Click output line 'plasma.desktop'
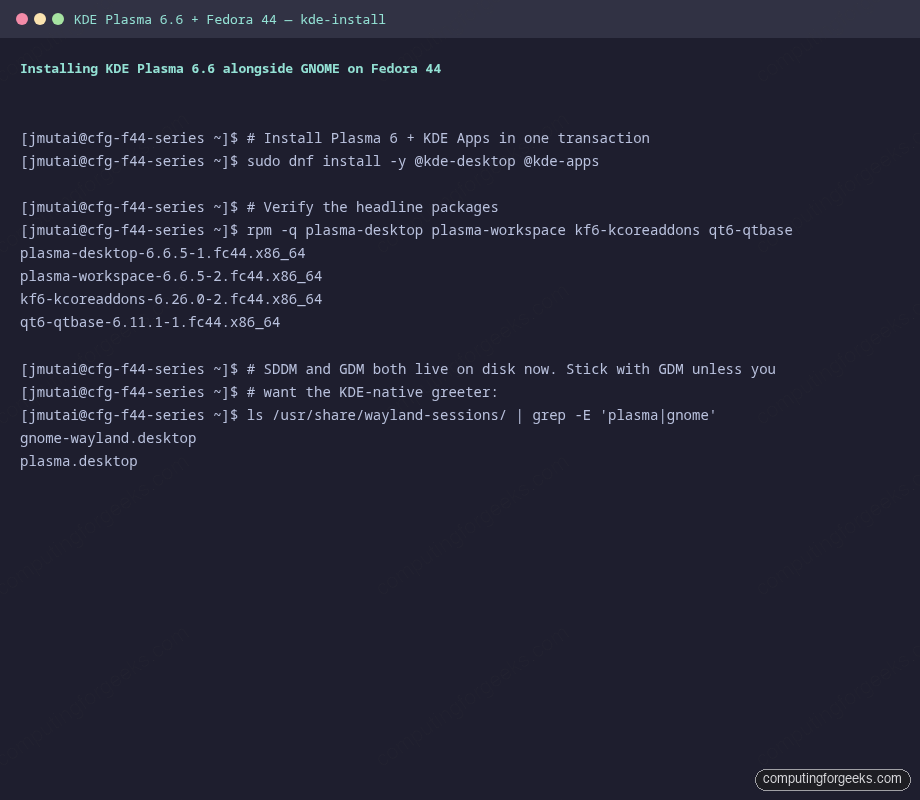 79,461
